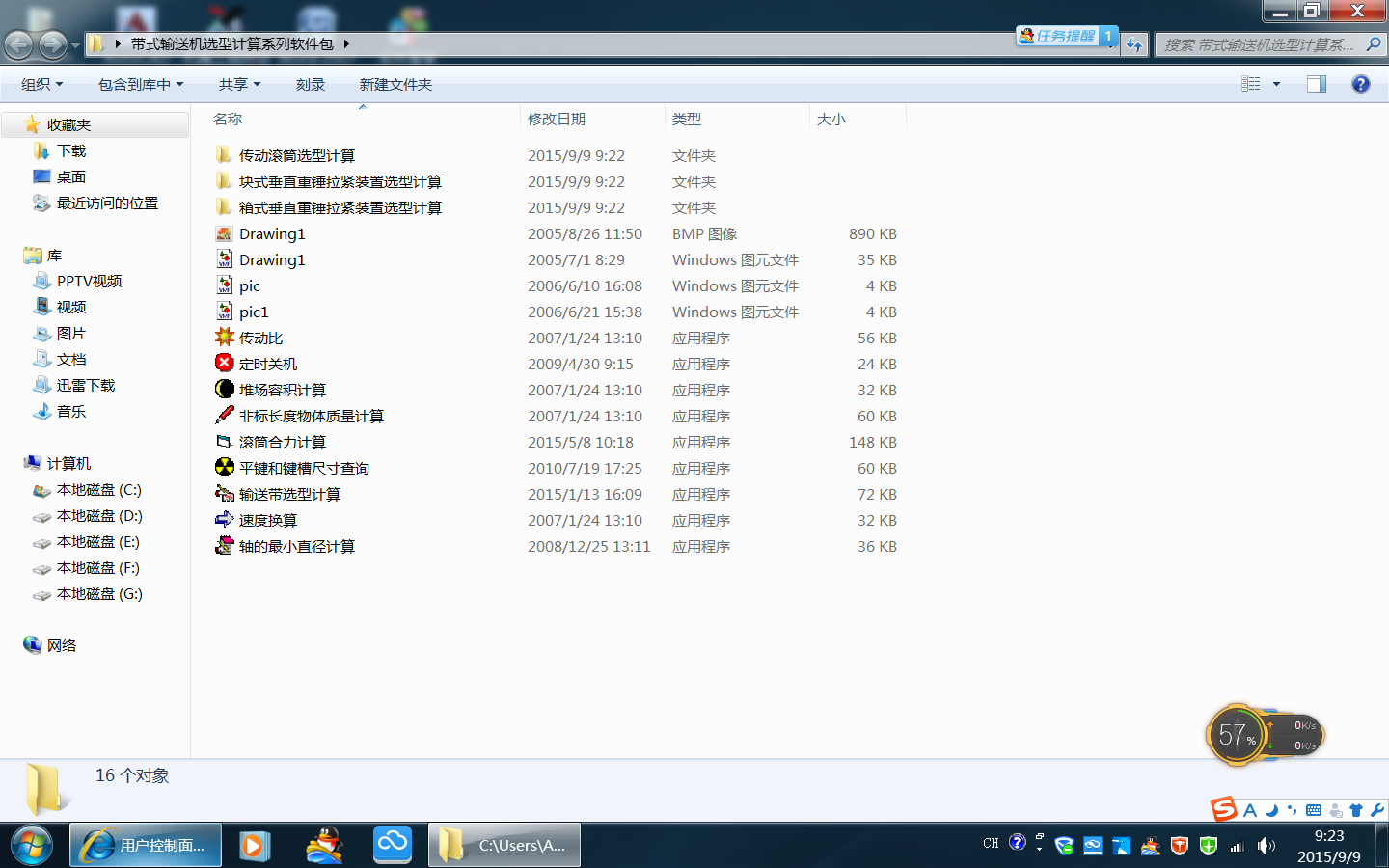This screenshot has width=1389, height=868.
Task: Click the 传动比 application icon
Action: point(225,338)
